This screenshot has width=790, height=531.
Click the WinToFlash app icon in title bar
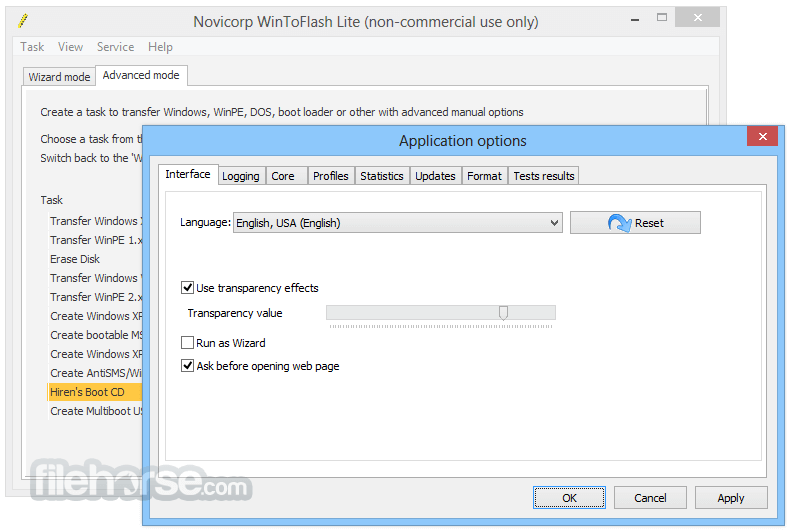23,21
